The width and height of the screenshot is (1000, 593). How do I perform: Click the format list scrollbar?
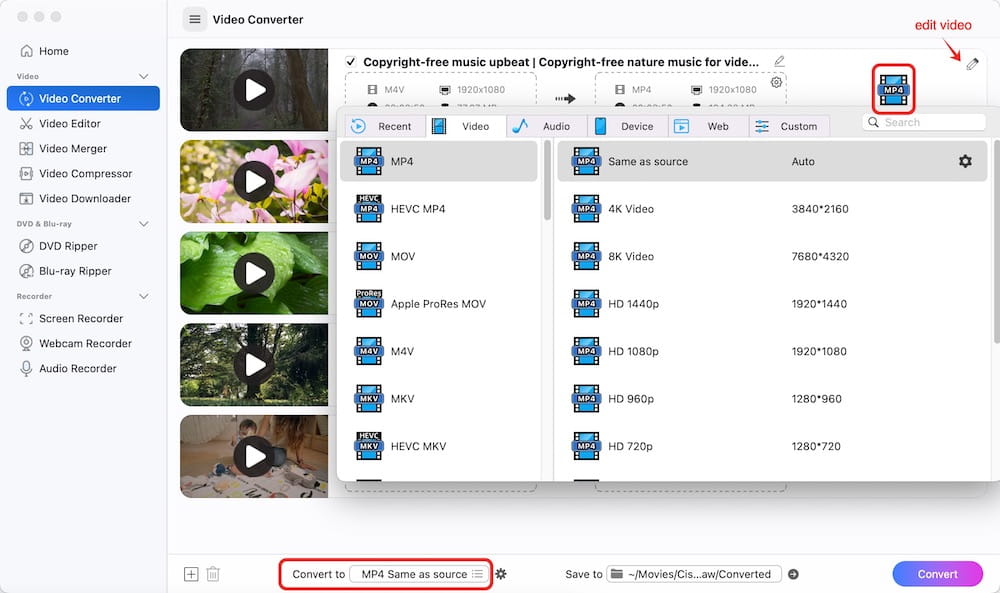click(547, 180)
